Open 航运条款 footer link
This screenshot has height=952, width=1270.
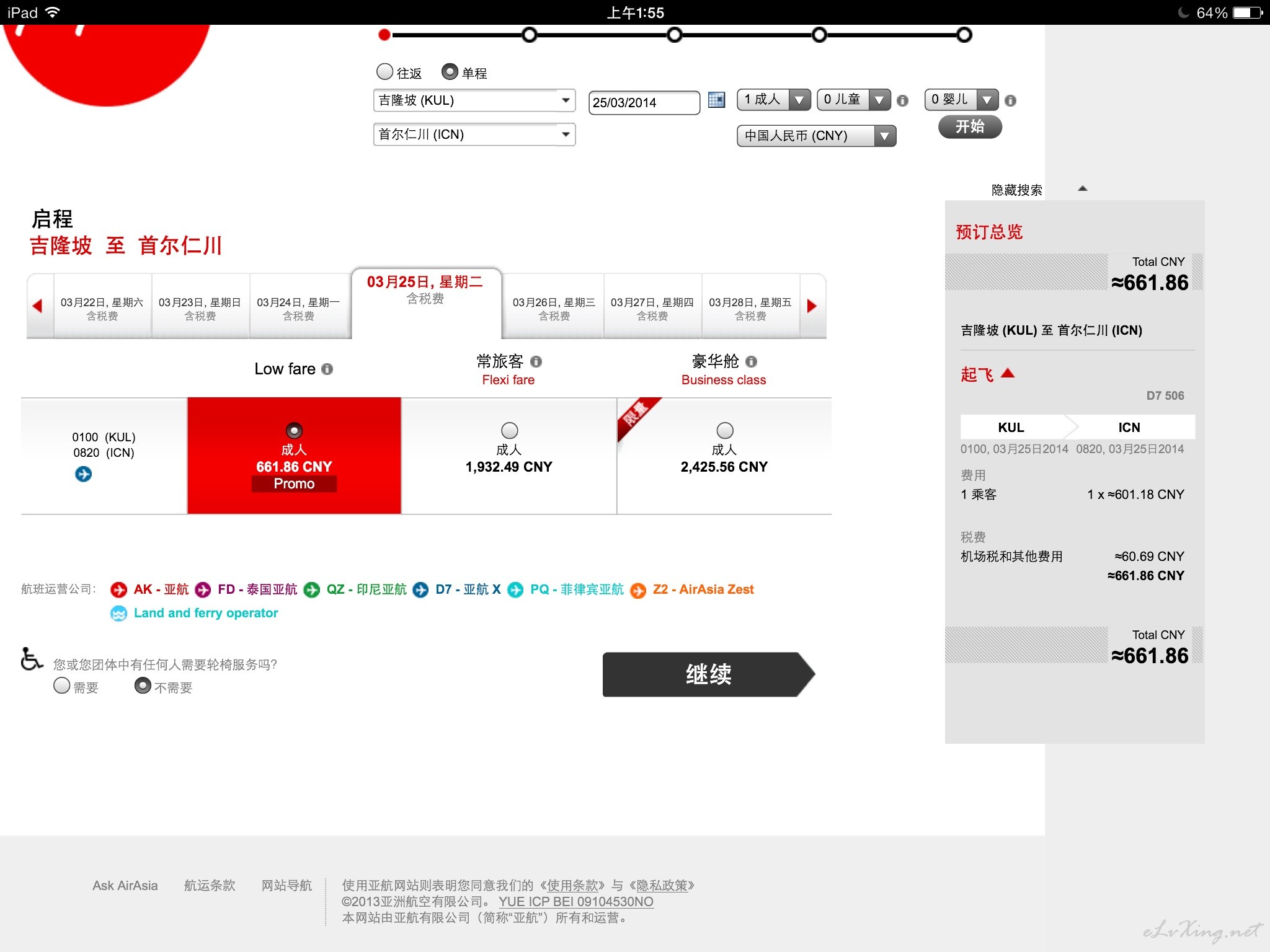[210, 886]
